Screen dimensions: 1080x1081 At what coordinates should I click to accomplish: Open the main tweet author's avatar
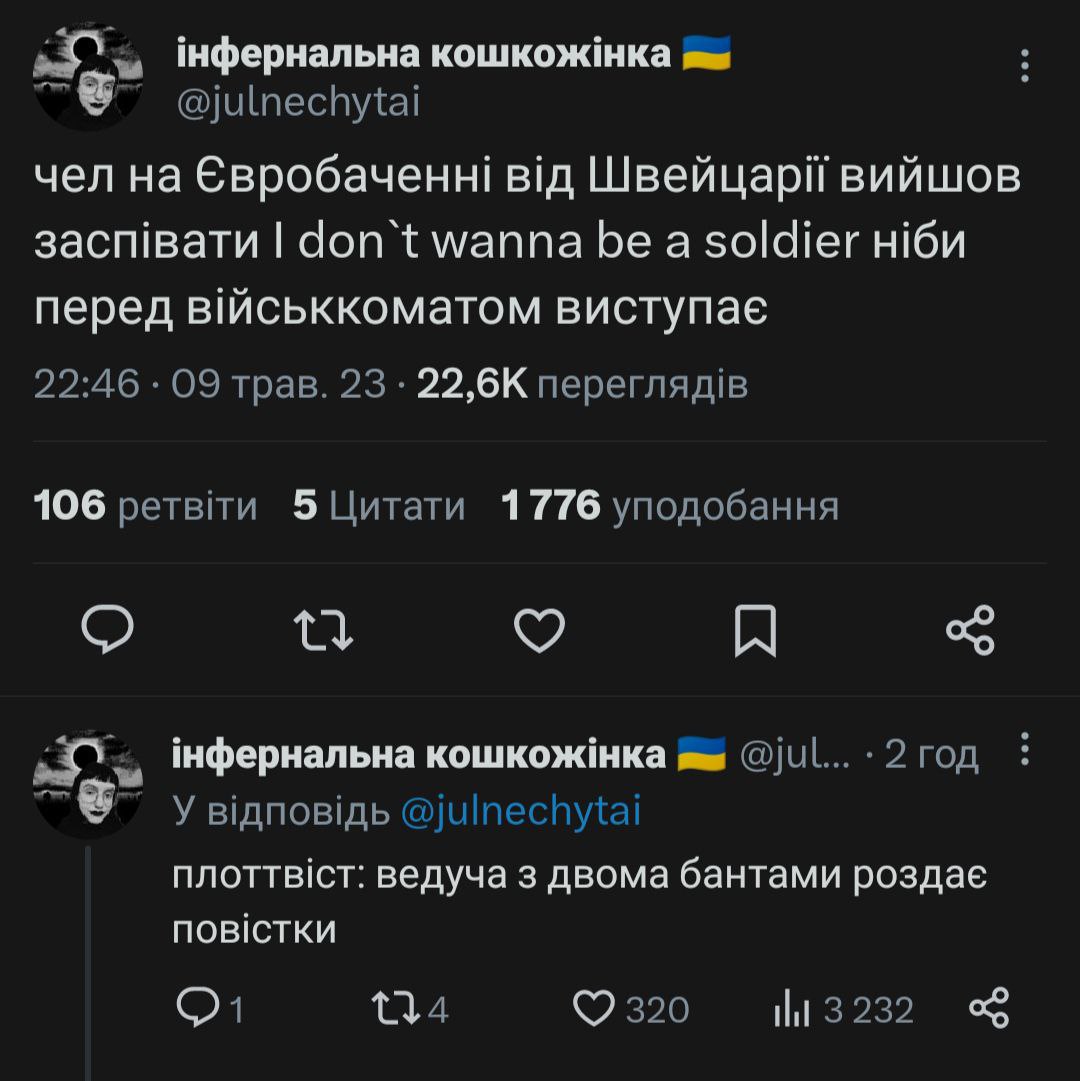(x=88, y=76)
